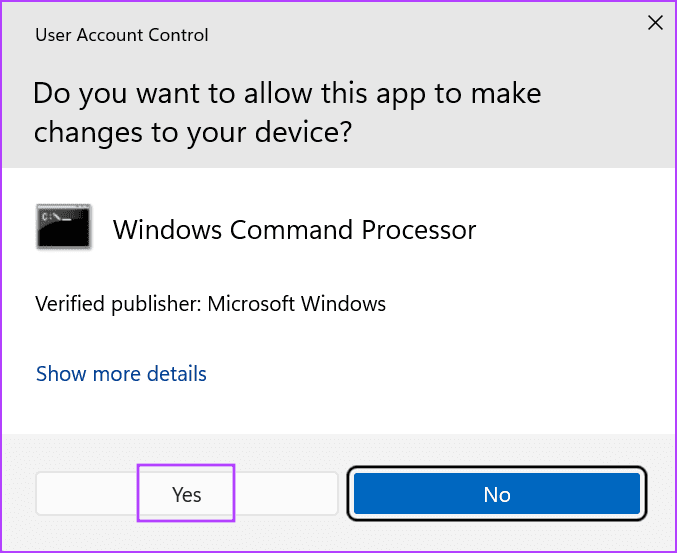Viewport: 677px width, 553px height.
Task: Click the word 'Processor' in the app name
Action: click(x=418, y=230)
